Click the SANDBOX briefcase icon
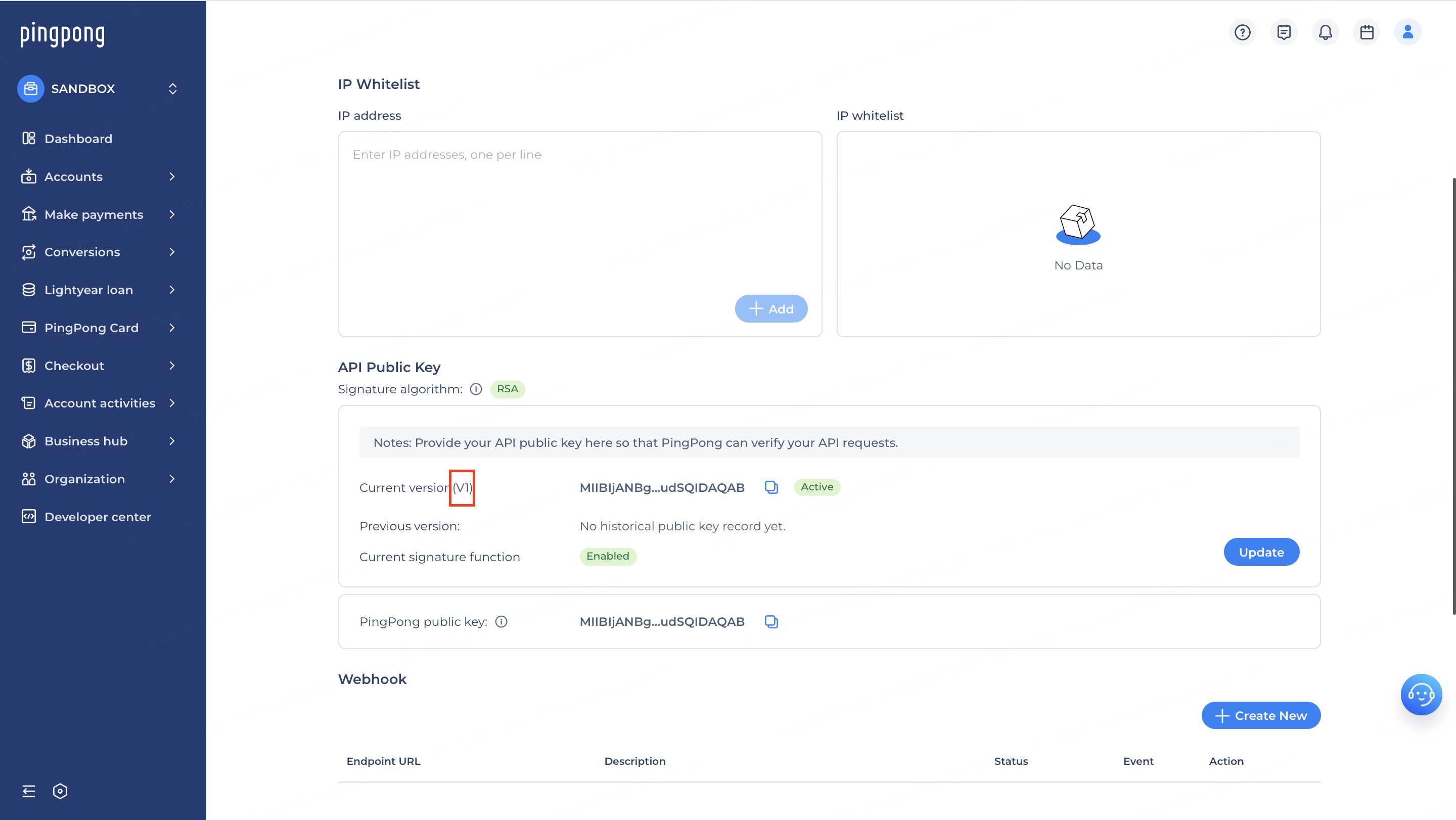Image resolution: width=1456 pixels, height=820 pixels. point(30,89)
